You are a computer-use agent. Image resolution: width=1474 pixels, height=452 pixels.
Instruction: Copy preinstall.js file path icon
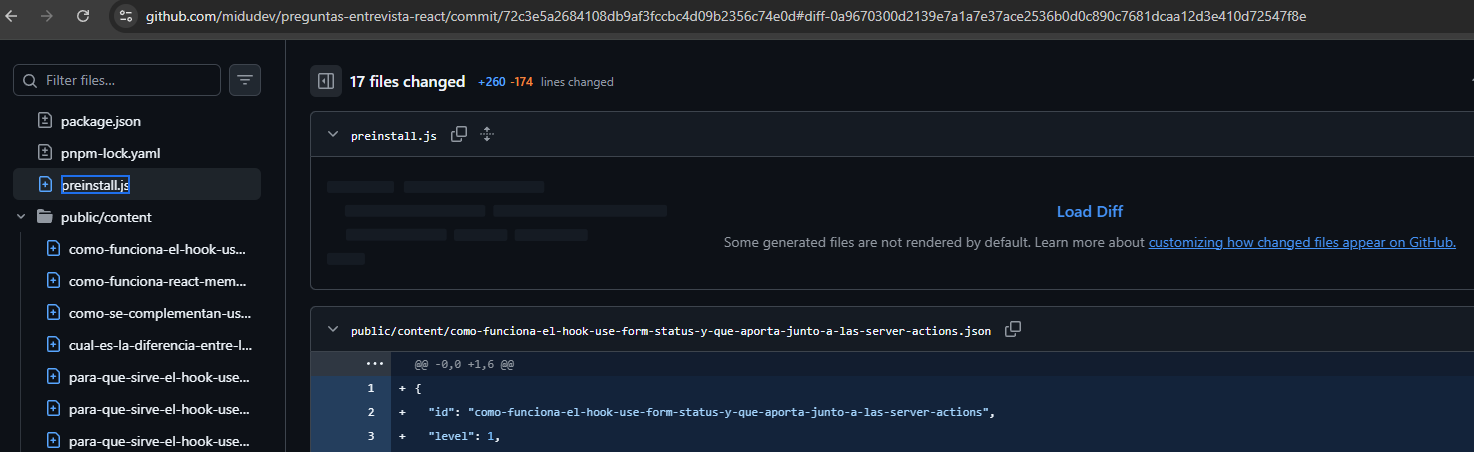pyautogui.click(x=459, y=134)
